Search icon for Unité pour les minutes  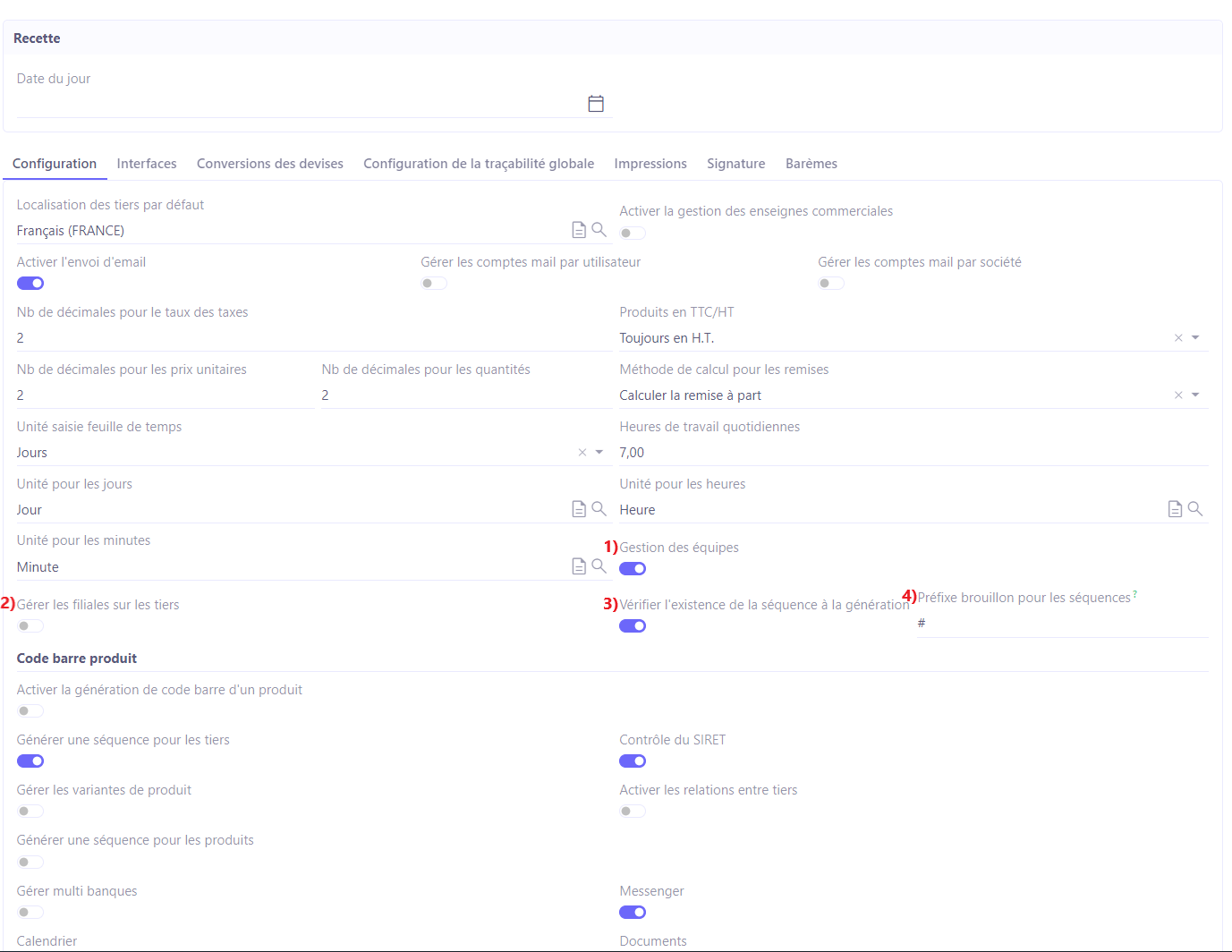599,566
